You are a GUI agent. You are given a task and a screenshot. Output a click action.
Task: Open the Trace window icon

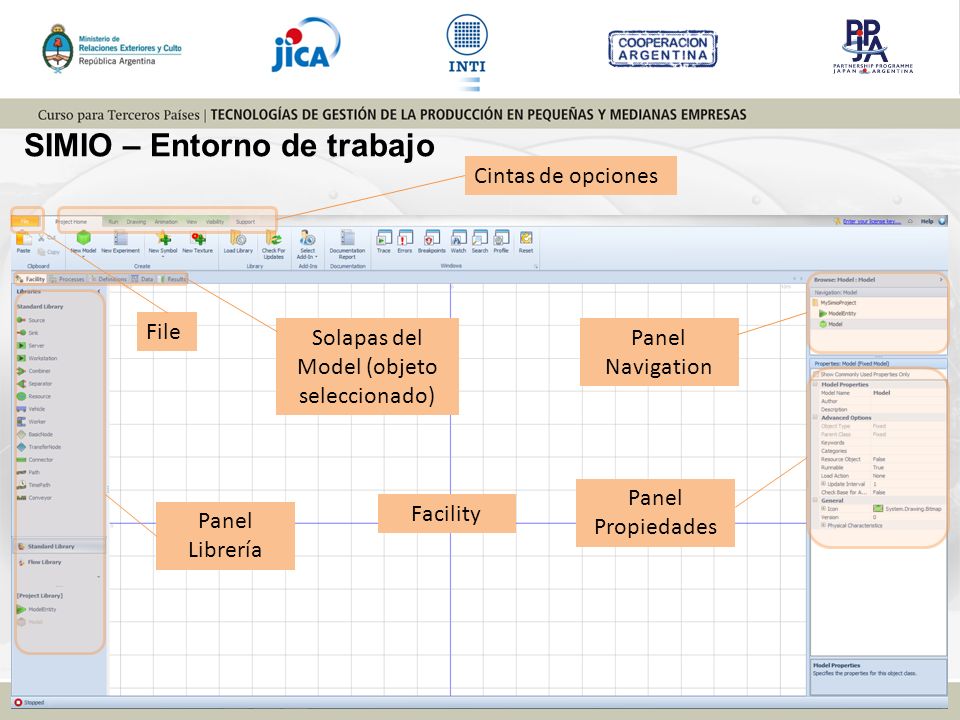point(384,238)
